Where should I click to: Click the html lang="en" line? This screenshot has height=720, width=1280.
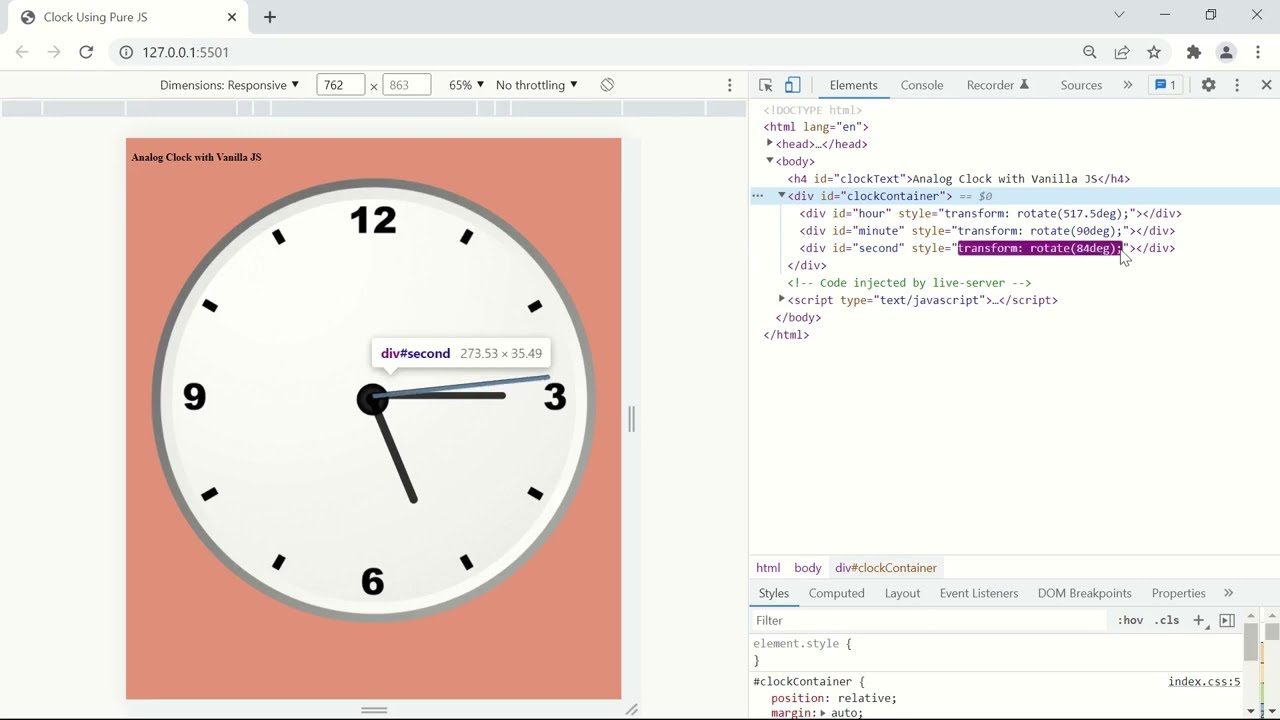pyautogui.click(x=816, y=127)
